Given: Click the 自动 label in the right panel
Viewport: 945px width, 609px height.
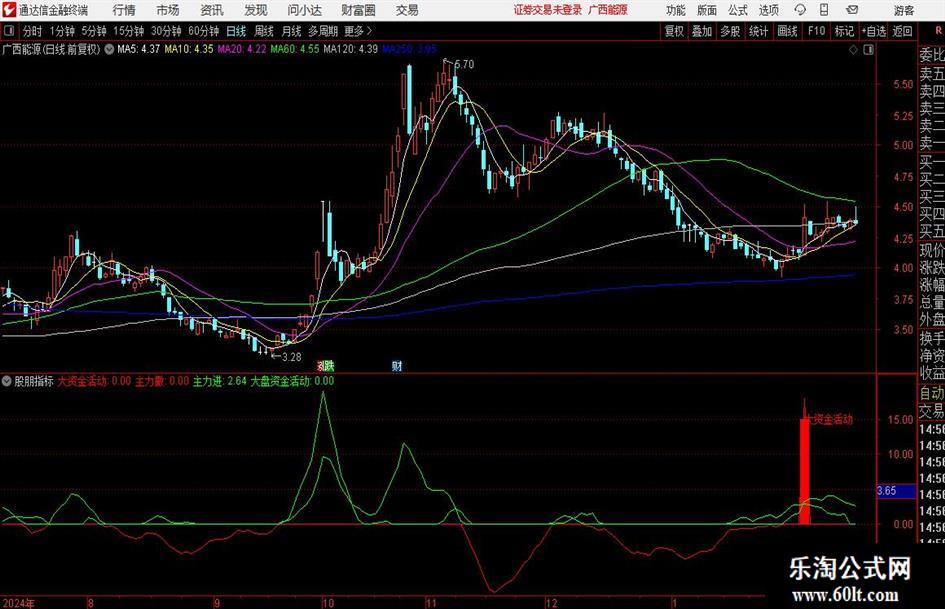Looking at the screenshot, I should point(931,393).
